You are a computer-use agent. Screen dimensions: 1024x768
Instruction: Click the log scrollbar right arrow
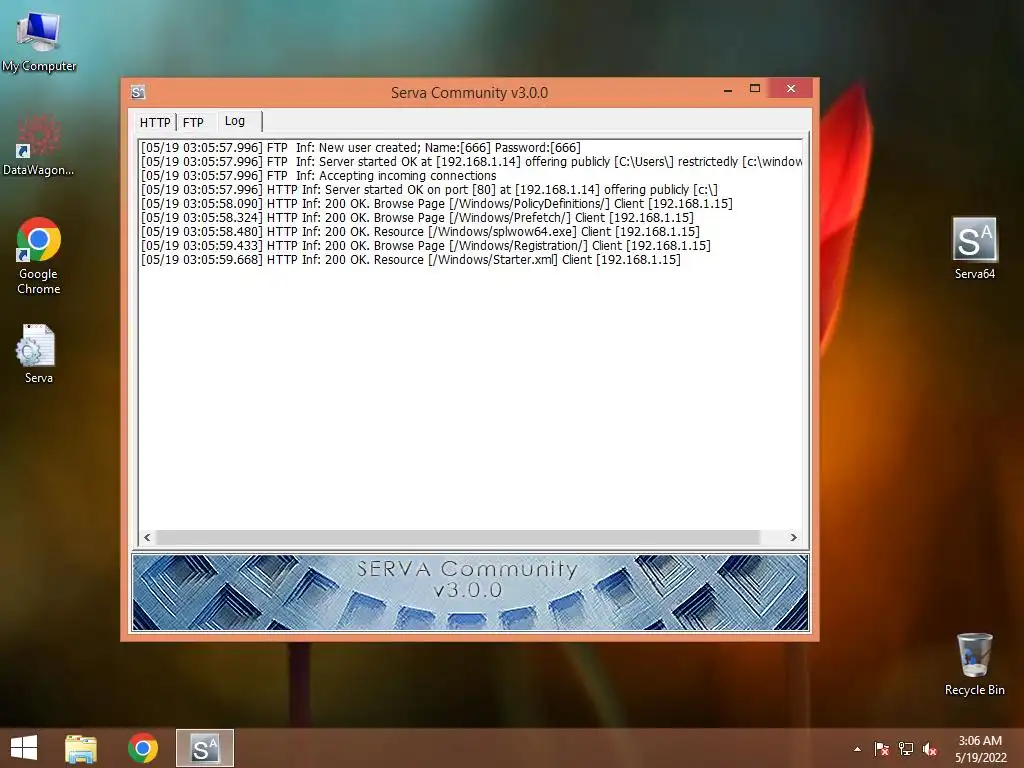pyautogui.click(x=793, y=537)
